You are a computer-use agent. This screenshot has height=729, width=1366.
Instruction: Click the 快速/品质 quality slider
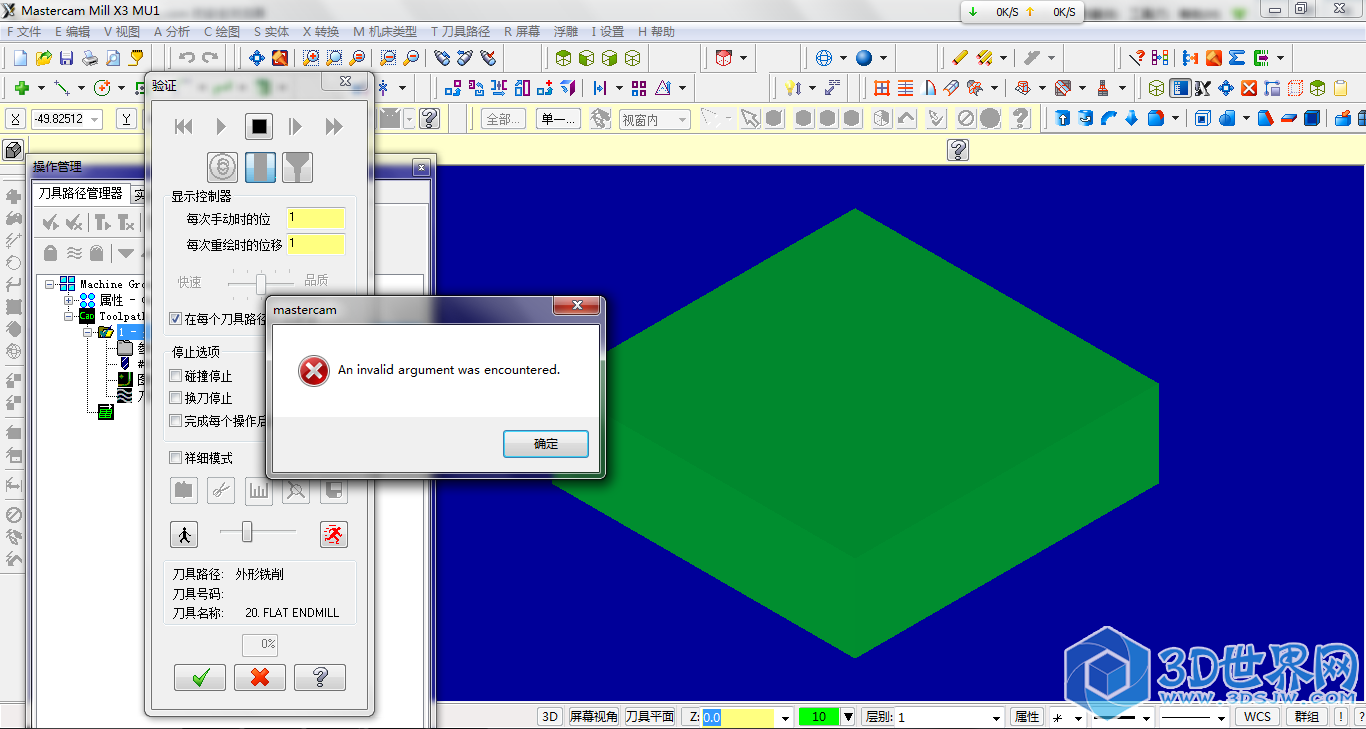pos(261,284)
